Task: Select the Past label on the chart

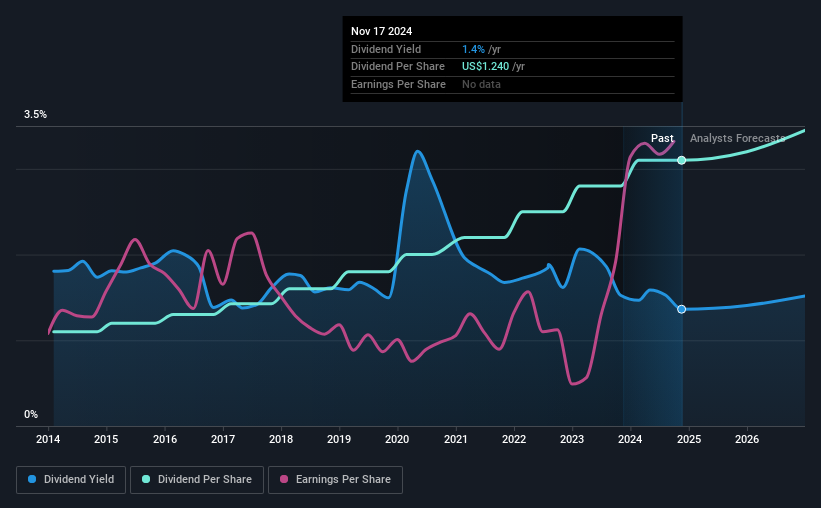Action: click(662, 138)
